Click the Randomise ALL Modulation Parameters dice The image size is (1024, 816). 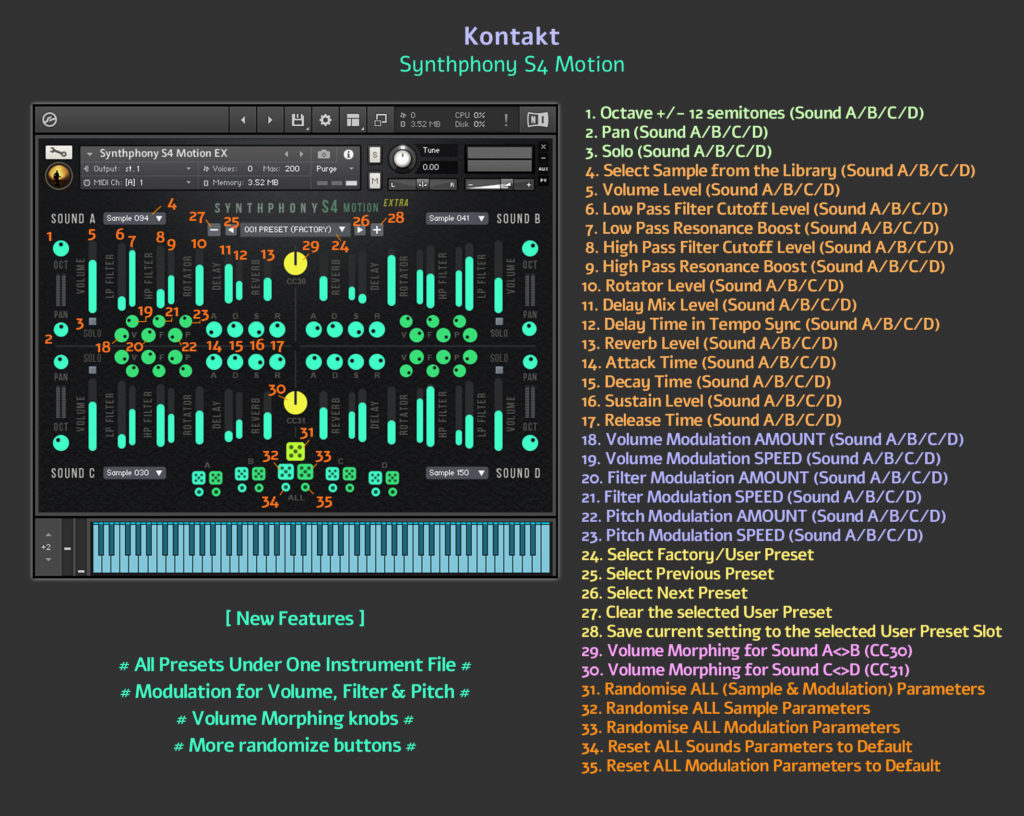pyautogui.click(x=305, y=471)
